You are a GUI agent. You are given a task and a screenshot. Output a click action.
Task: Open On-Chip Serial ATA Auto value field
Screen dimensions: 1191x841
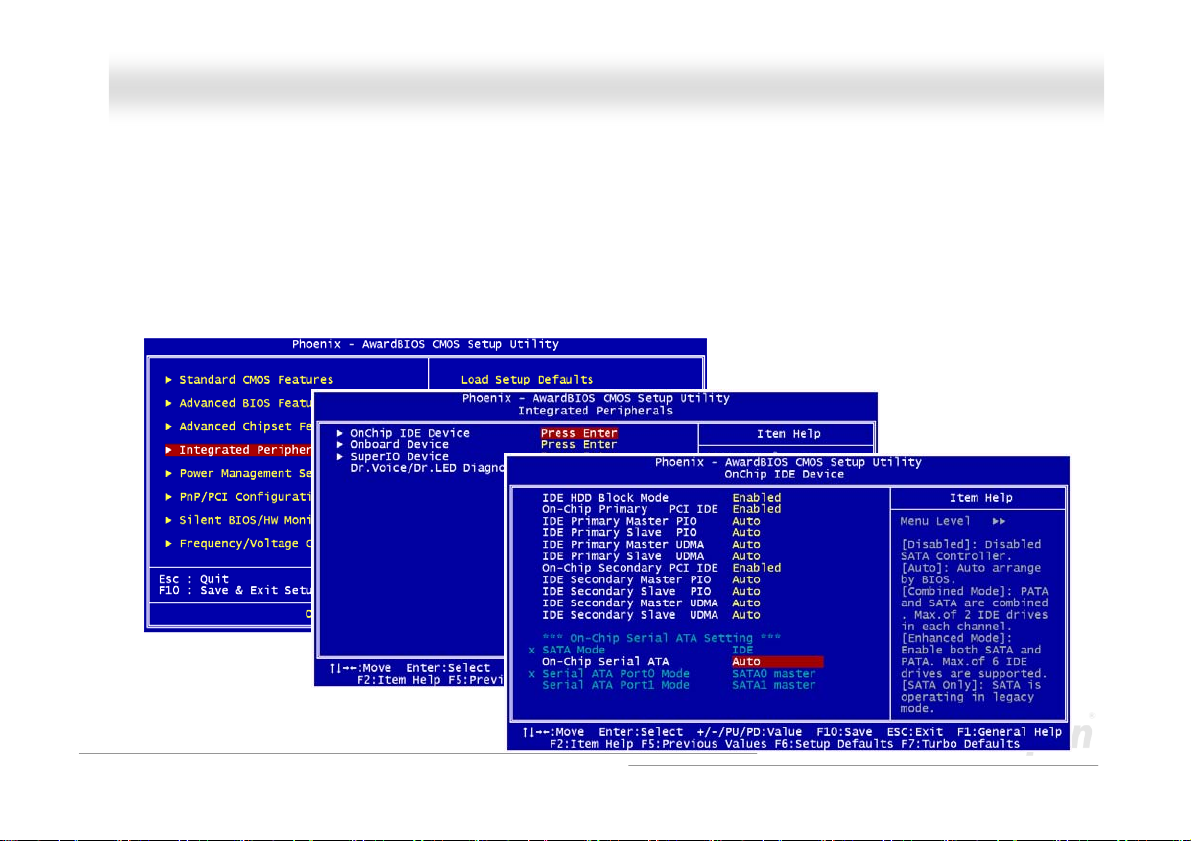pyautogui.click(x=777, y=662)
